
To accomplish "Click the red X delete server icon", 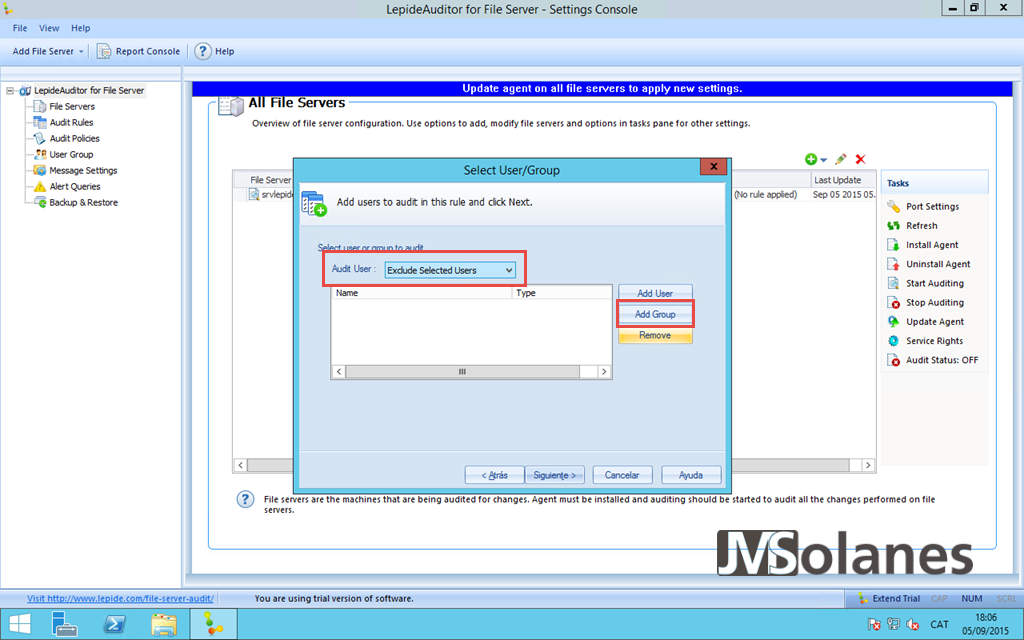I will click(861, 159).
